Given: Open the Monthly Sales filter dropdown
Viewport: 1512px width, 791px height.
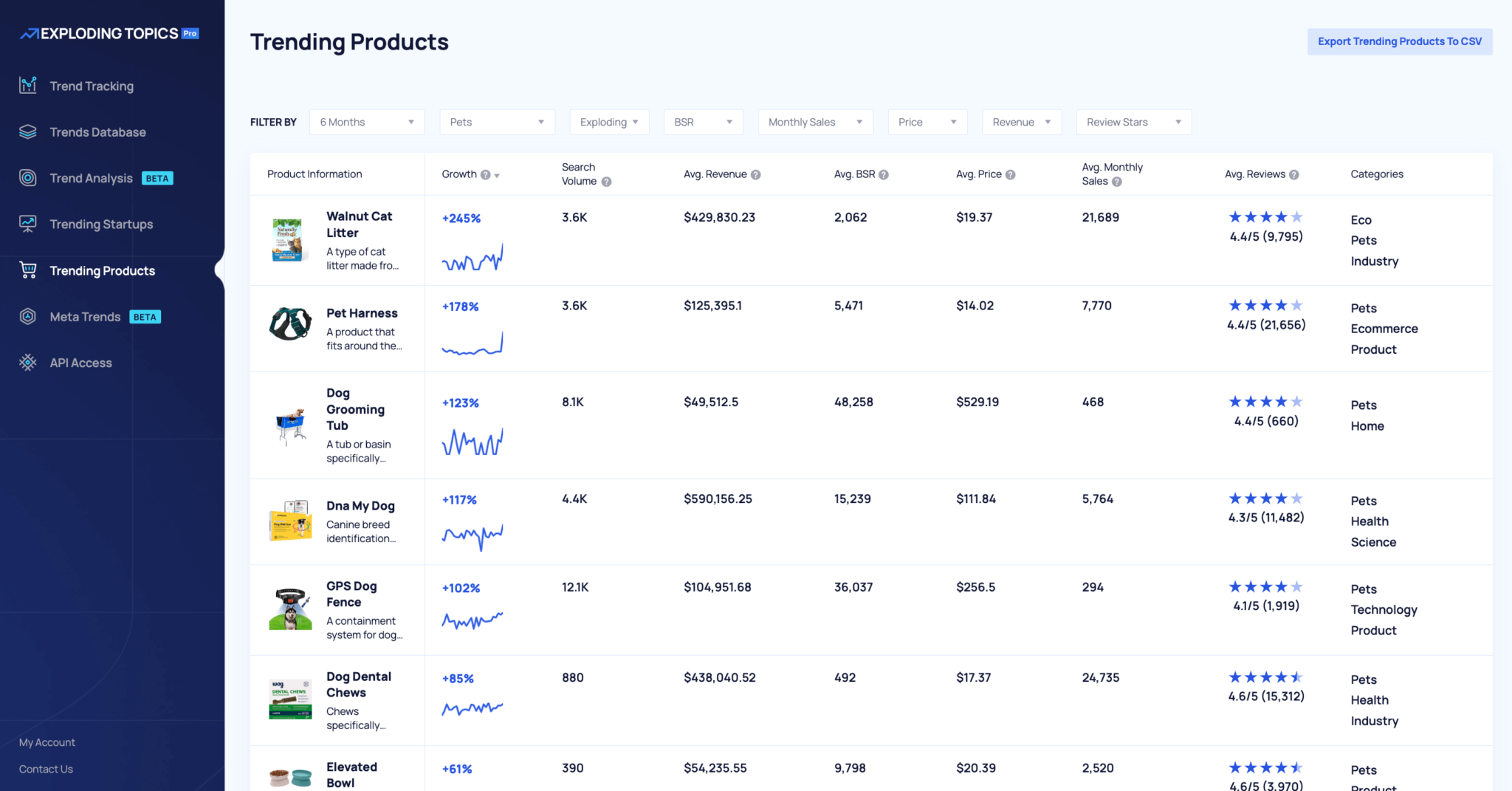Looking at the screenshot, I should (814, 122).
